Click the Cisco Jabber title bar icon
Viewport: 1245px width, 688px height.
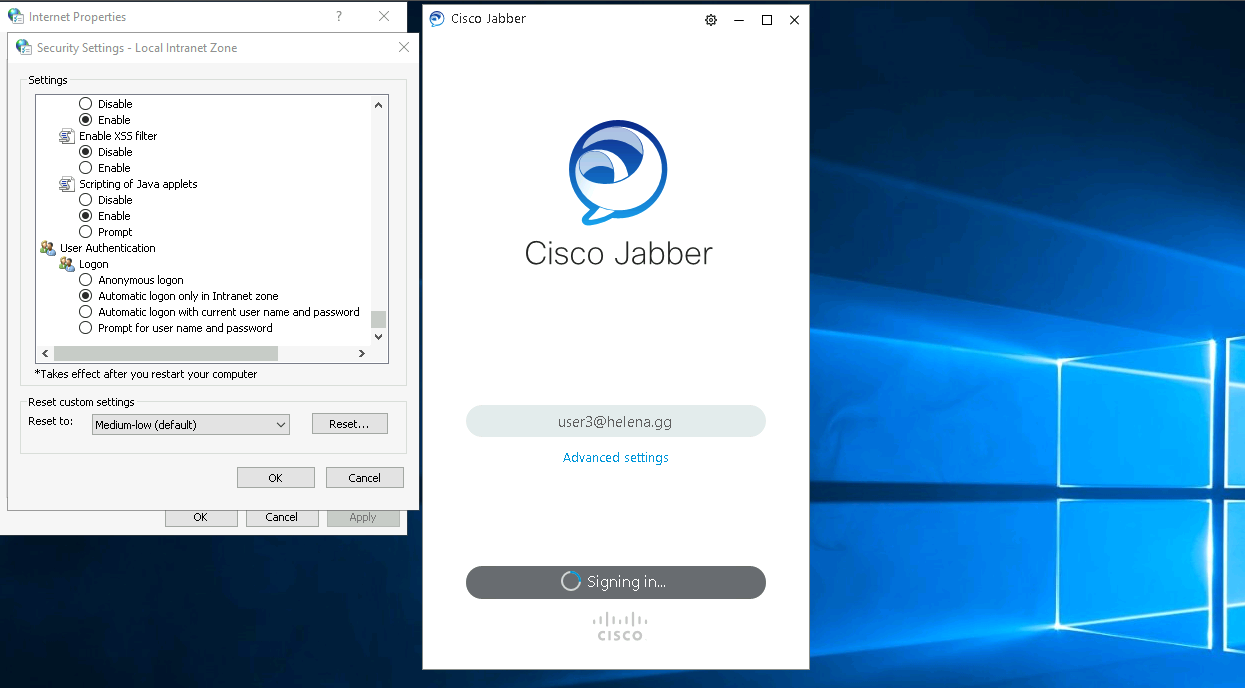[437, 19]
